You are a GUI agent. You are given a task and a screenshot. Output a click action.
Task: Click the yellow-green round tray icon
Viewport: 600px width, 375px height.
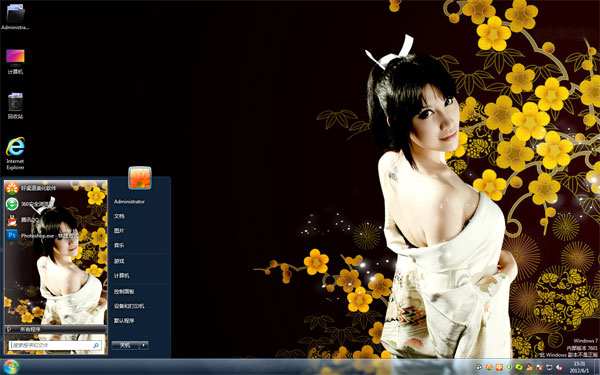pyautogui.click(x=519, y=367)
